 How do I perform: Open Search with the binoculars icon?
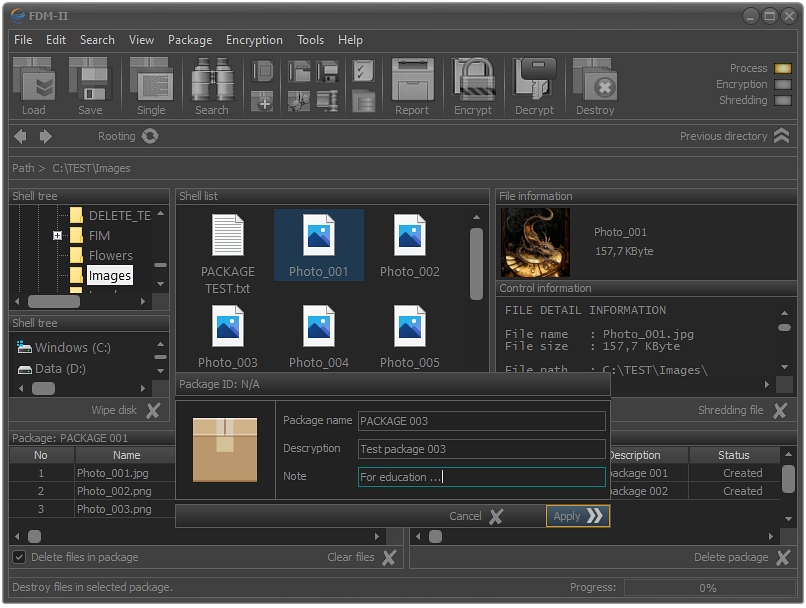tap(212, 80)
